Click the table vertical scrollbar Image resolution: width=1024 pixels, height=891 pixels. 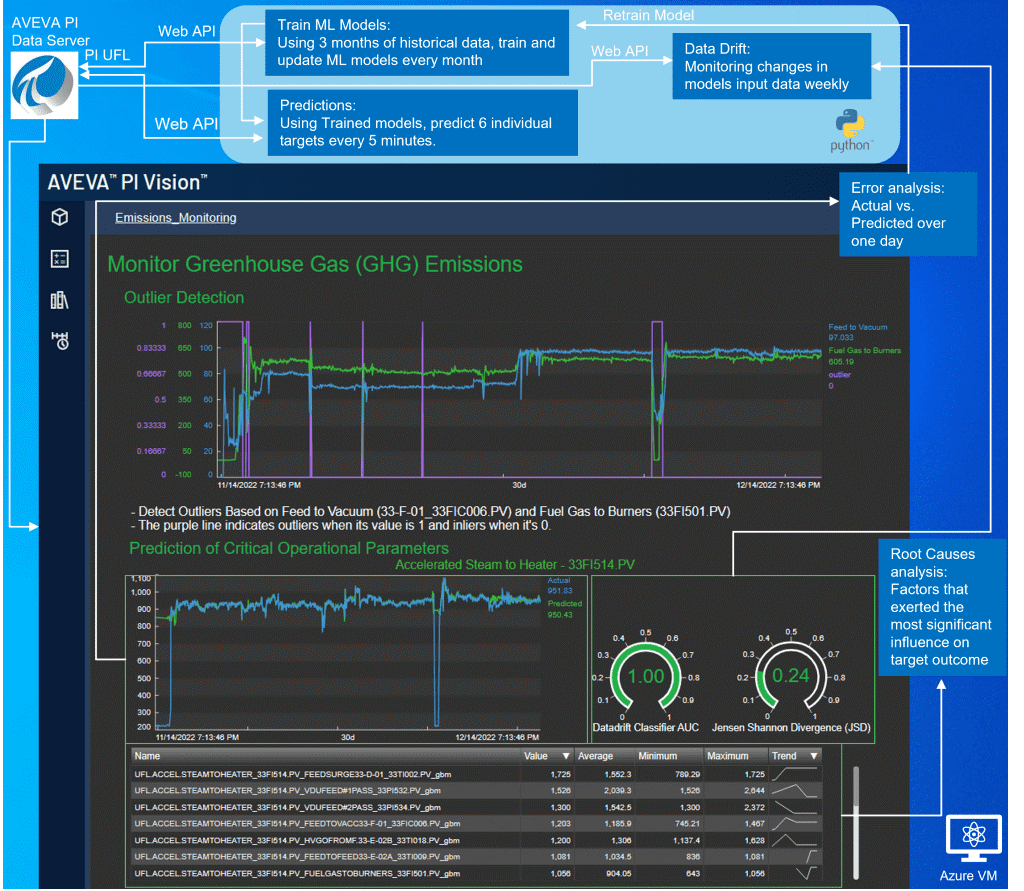[856, 823]
